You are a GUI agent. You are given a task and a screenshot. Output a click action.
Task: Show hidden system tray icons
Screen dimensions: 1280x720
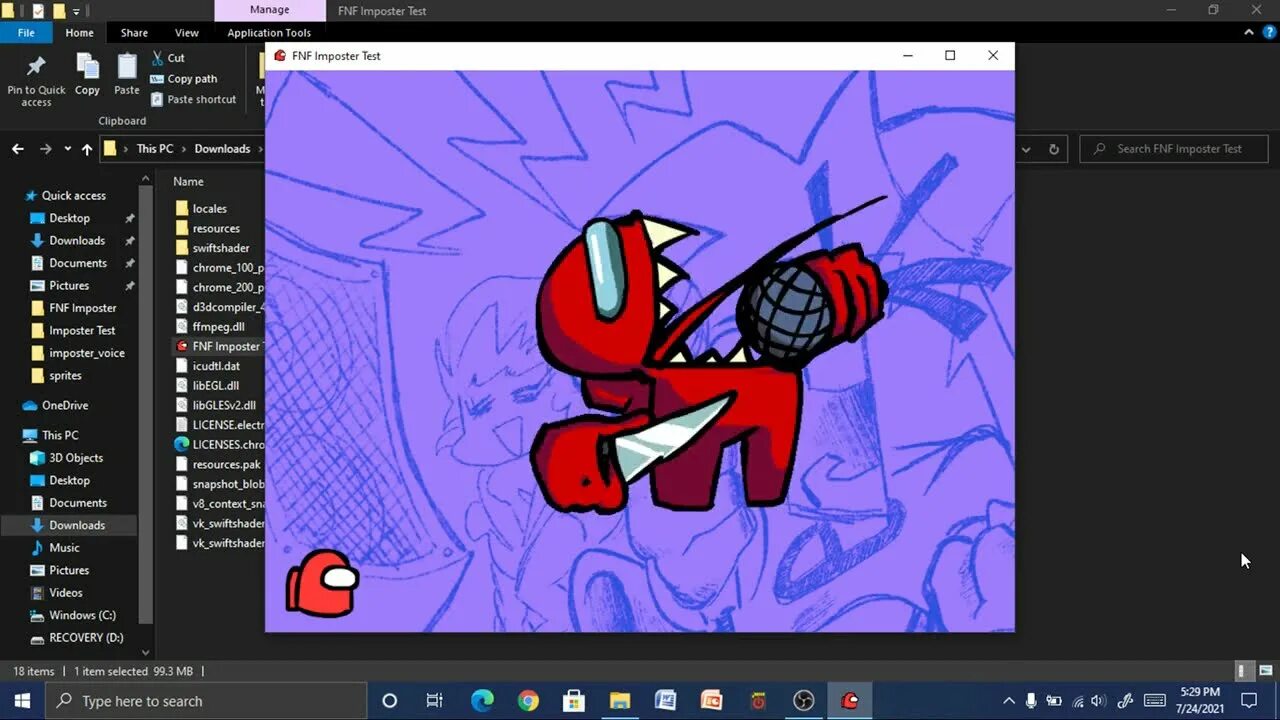click(1008, 701)
